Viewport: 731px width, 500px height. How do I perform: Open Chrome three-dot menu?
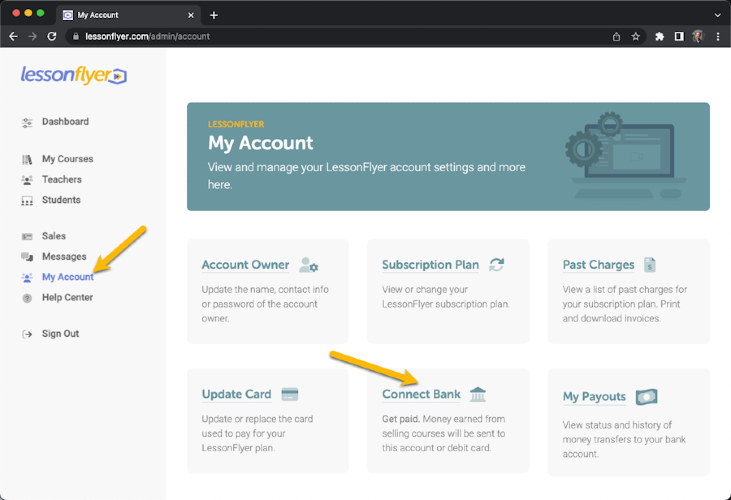tap(718, 36)
